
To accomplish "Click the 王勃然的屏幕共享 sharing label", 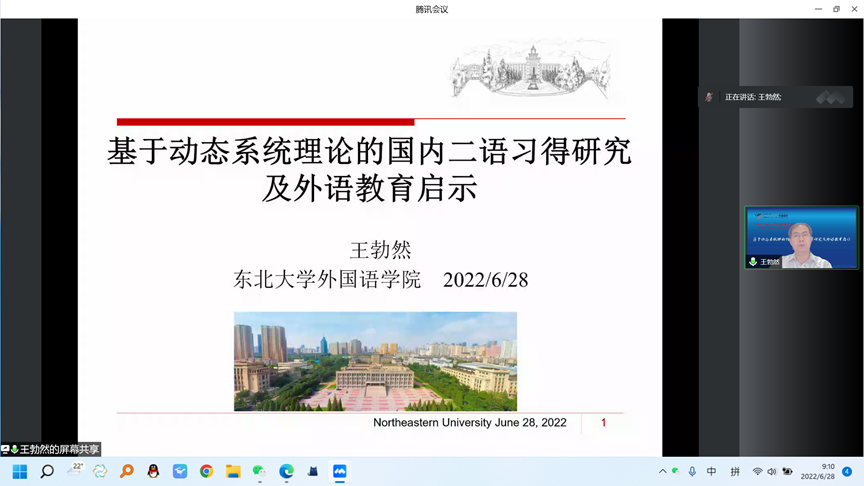I will [x=52, y=450].
